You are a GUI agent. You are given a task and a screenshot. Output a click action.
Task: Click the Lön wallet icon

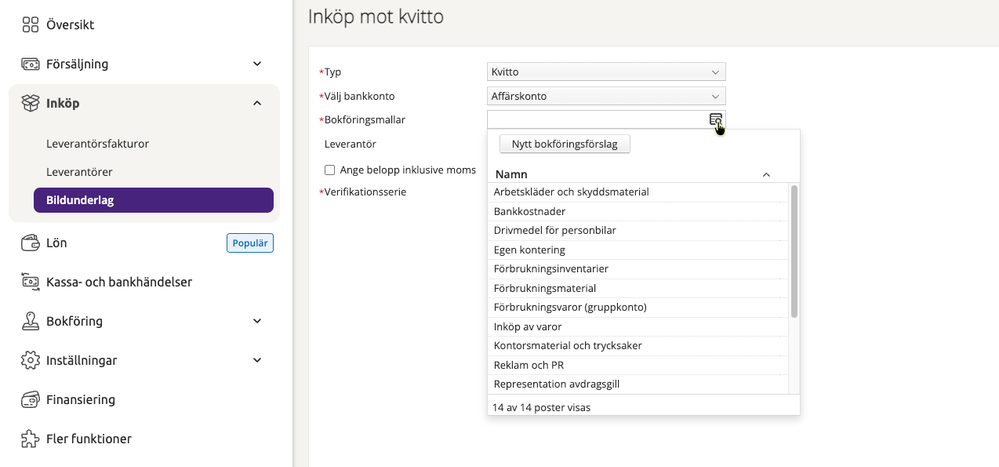[x=30, y=243]
